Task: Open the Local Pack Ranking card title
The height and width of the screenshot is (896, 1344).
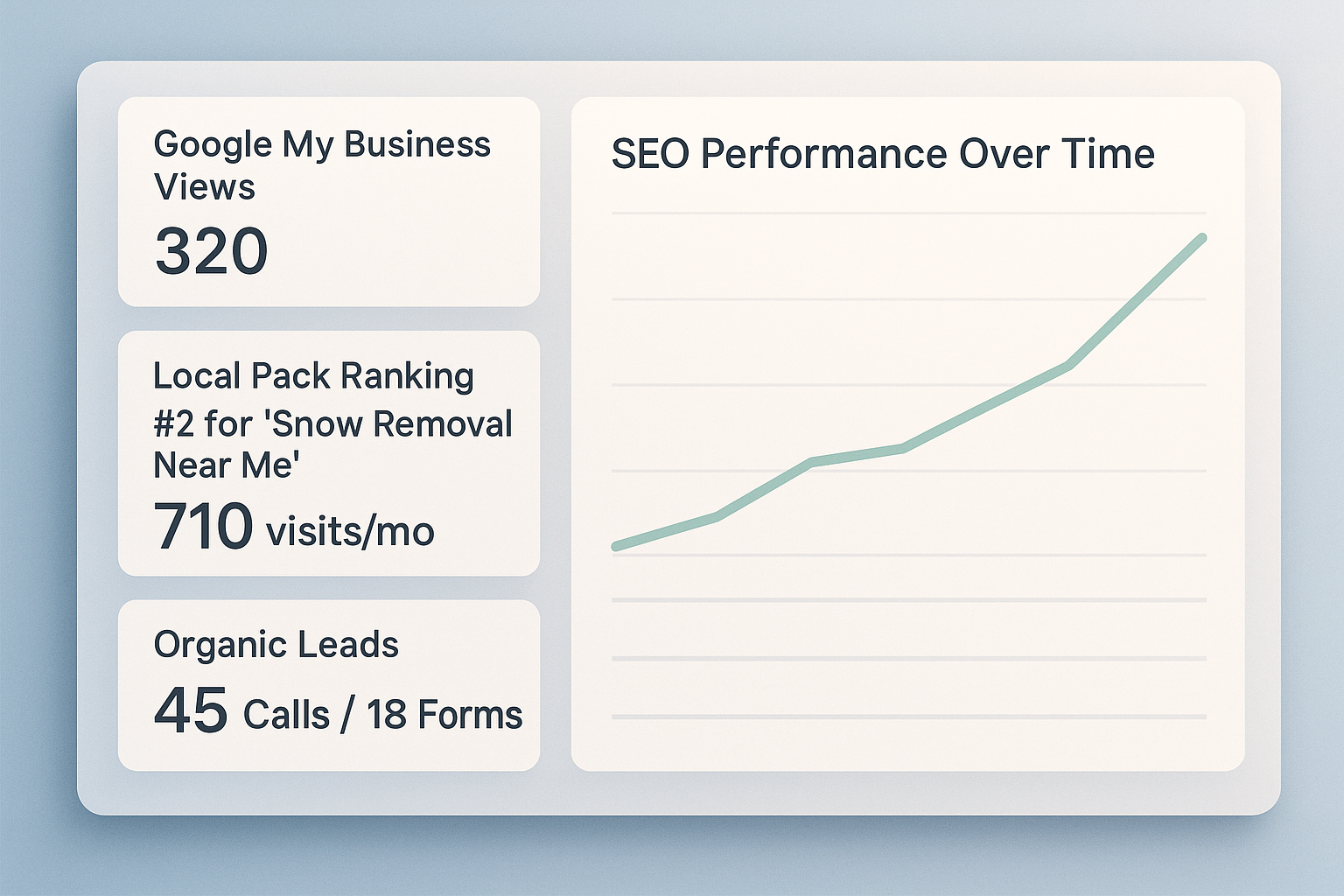Action: click(x=313, y=375)
